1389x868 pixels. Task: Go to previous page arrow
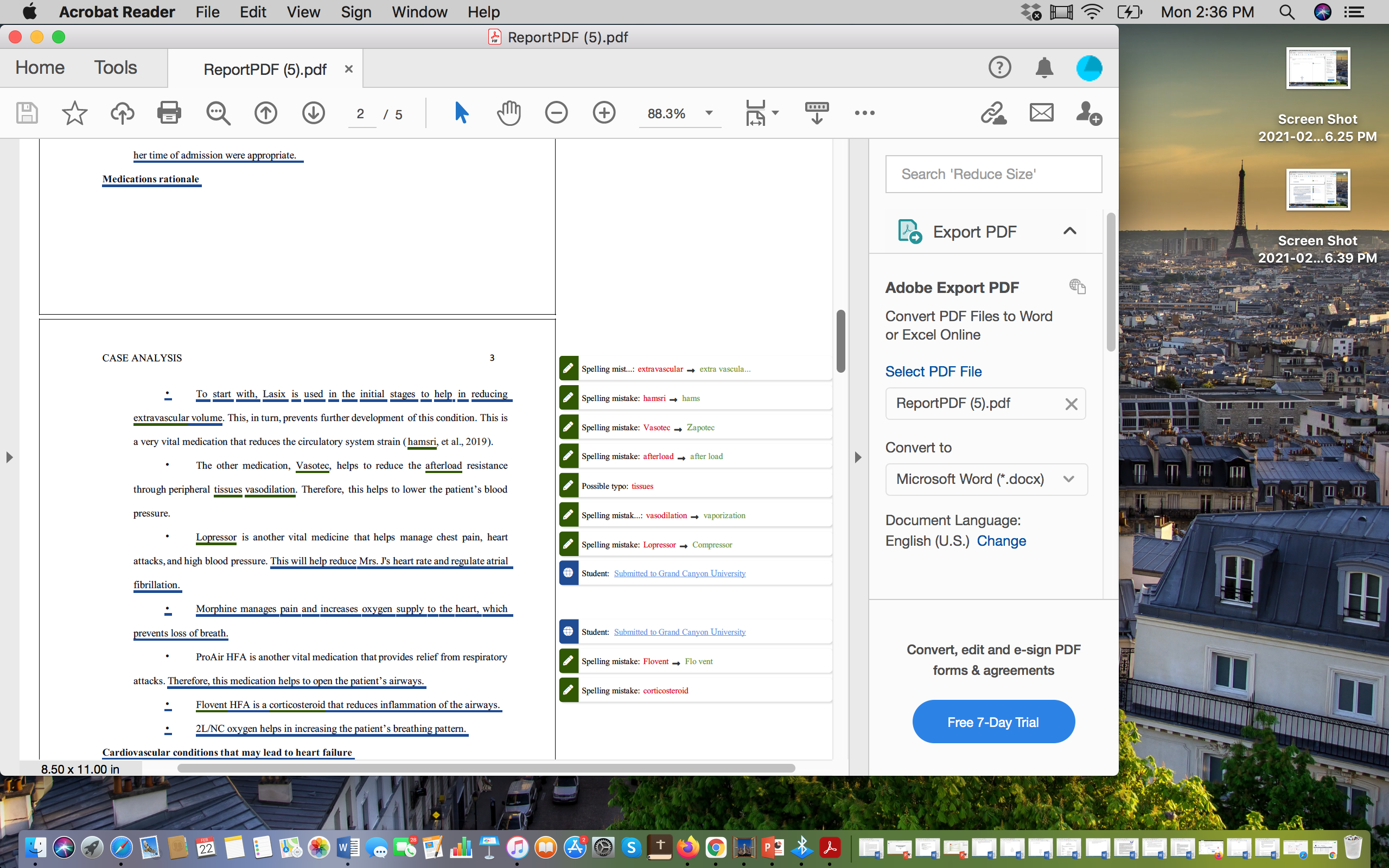(x=266, y=113)
